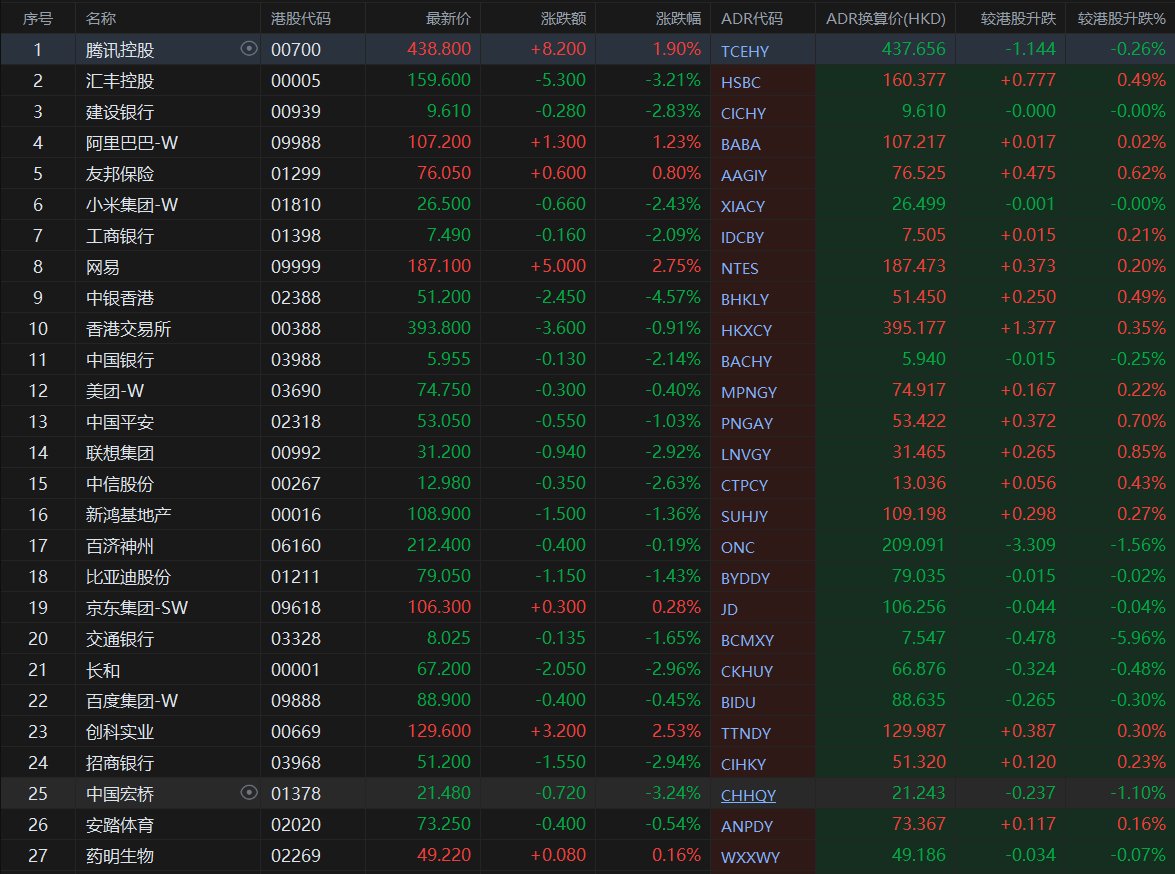Select the 百度集团-W stock name

[x=132, y=701]
